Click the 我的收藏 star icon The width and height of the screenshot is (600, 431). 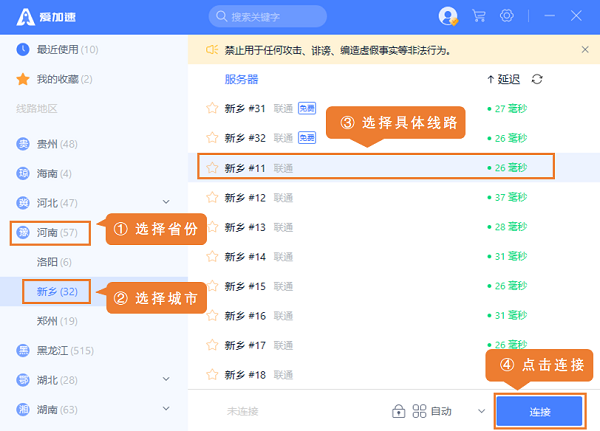click(23, 79)
